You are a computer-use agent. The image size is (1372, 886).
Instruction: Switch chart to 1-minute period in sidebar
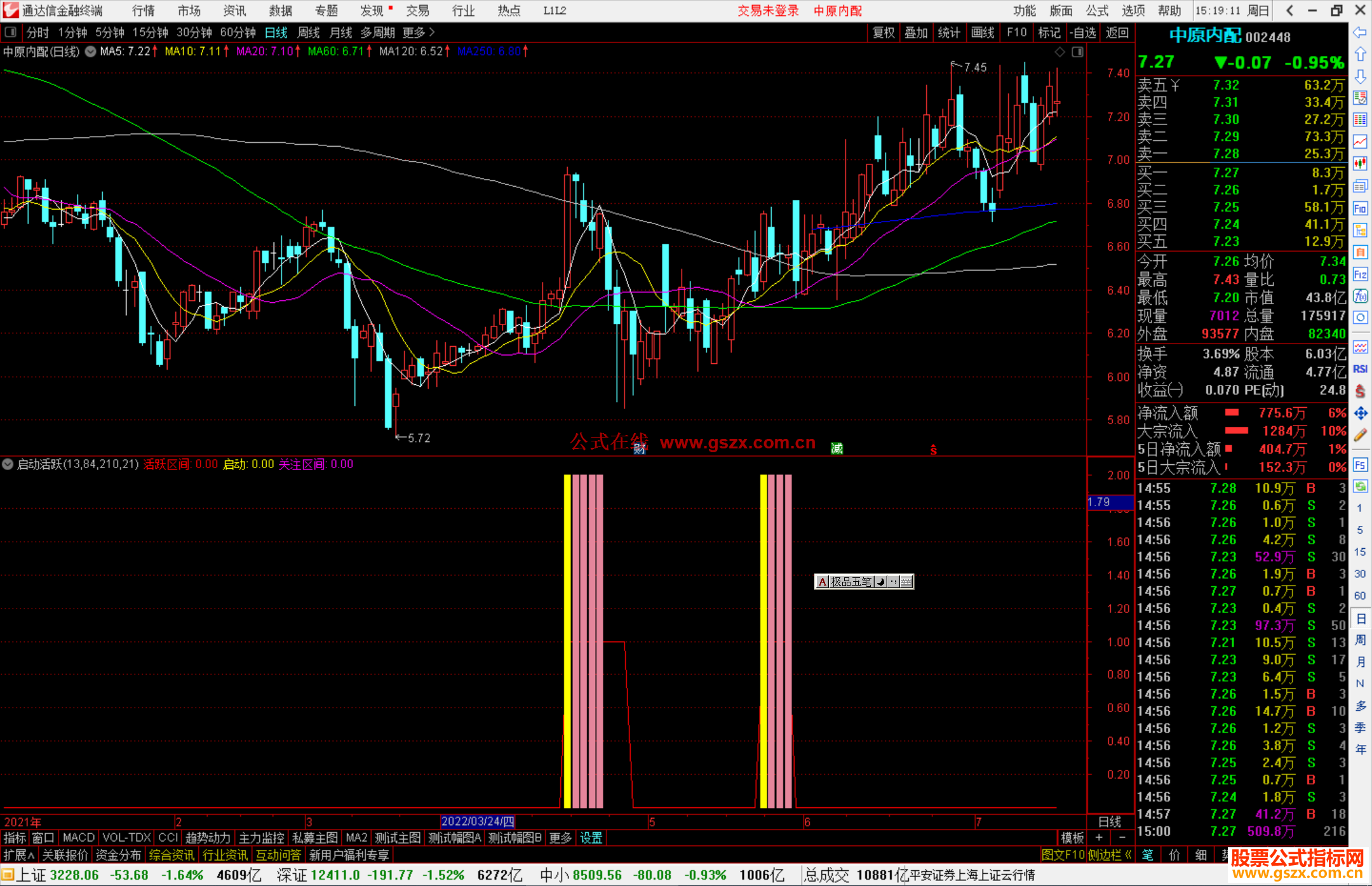tap(1360, 508)
